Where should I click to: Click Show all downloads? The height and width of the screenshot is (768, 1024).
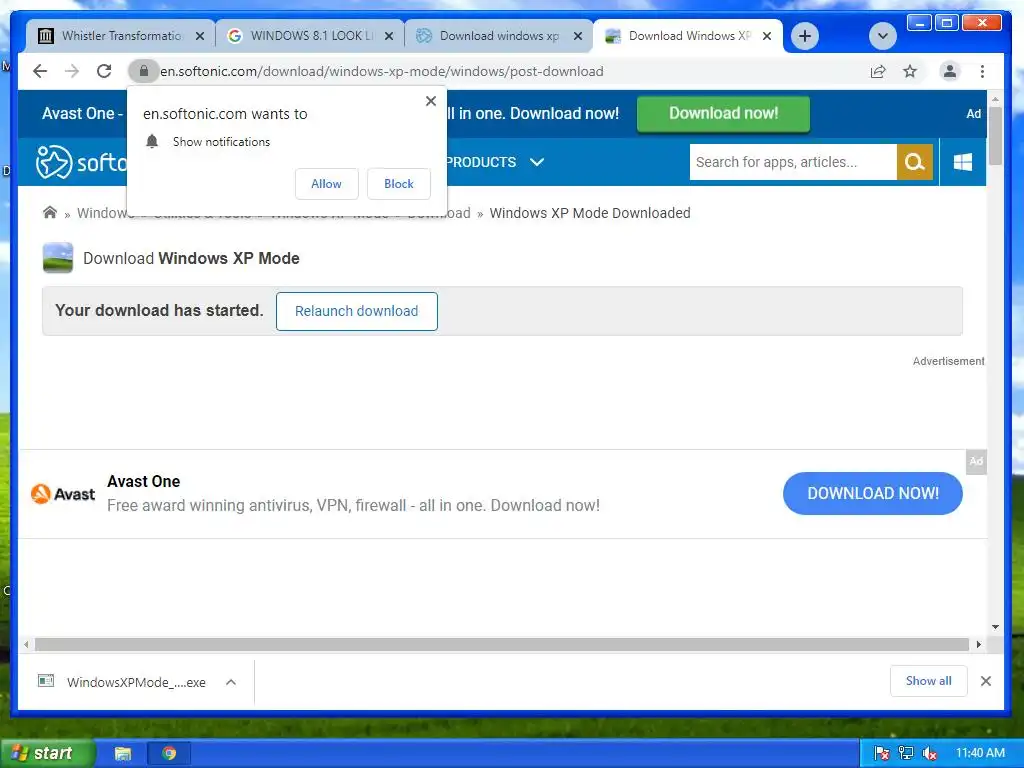[928, 681]
